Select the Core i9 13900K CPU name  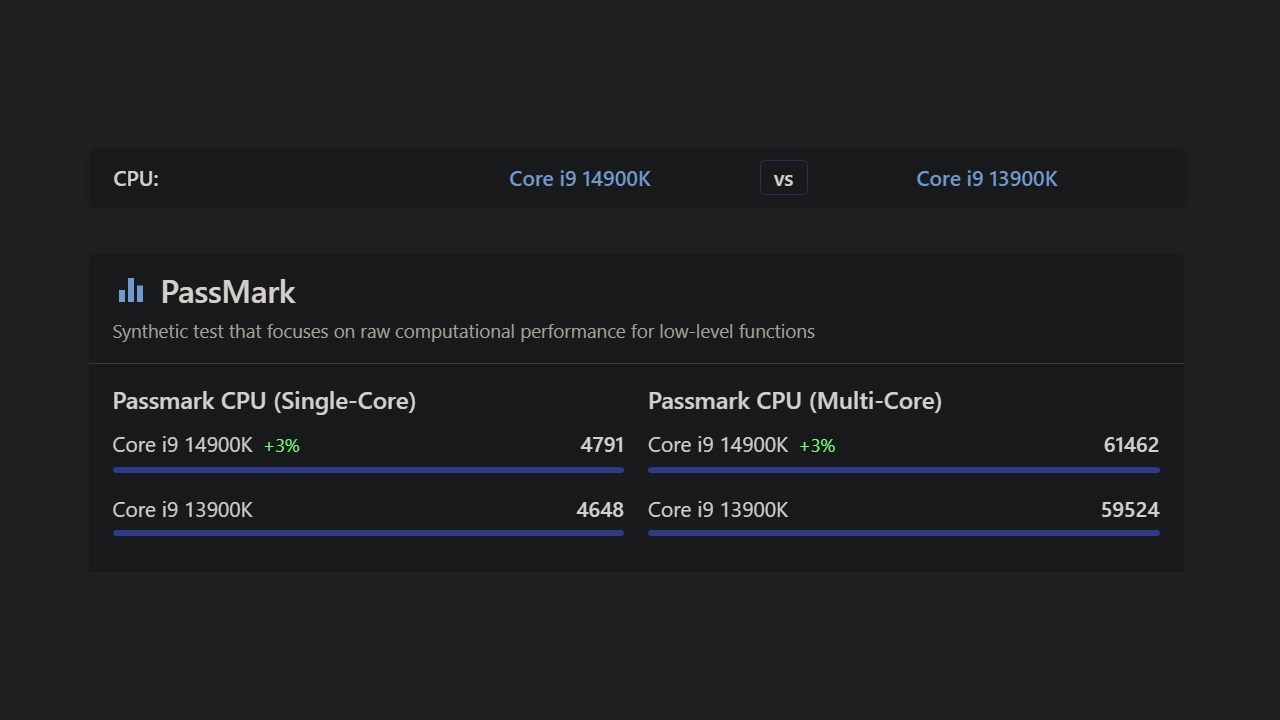(987, 178)
